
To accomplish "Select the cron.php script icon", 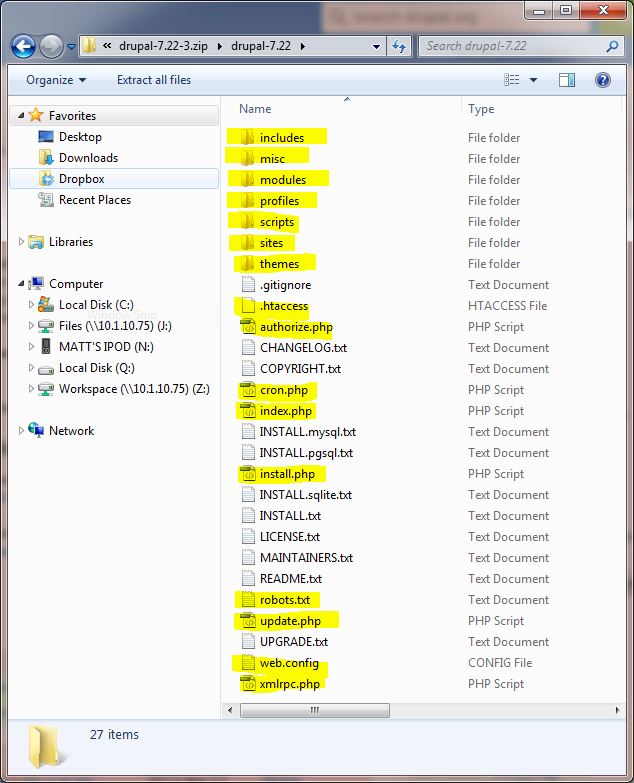I will [248, 390].
